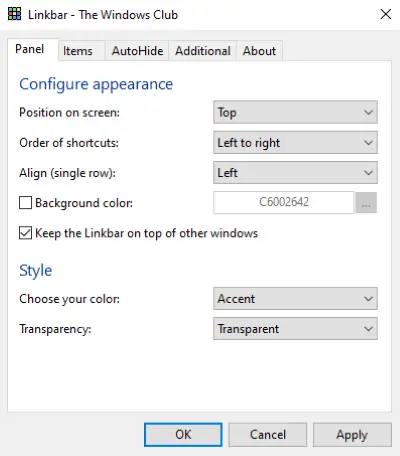
Task: Switch to the AutoHide tab
Action: (x=137, y=51)
